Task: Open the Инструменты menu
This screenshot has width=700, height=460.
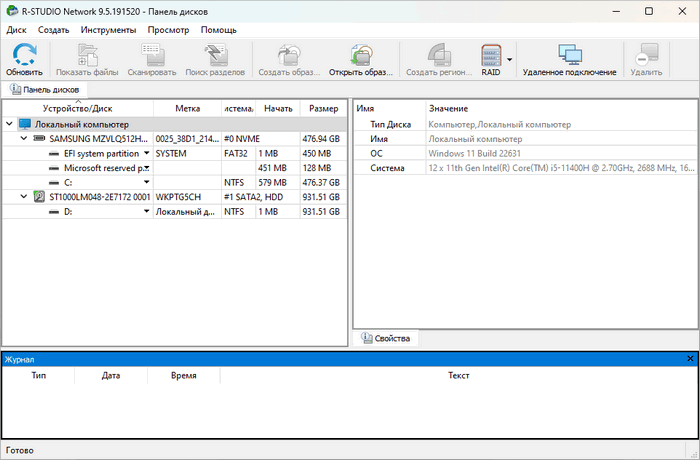Action: [x=109, y=30]
